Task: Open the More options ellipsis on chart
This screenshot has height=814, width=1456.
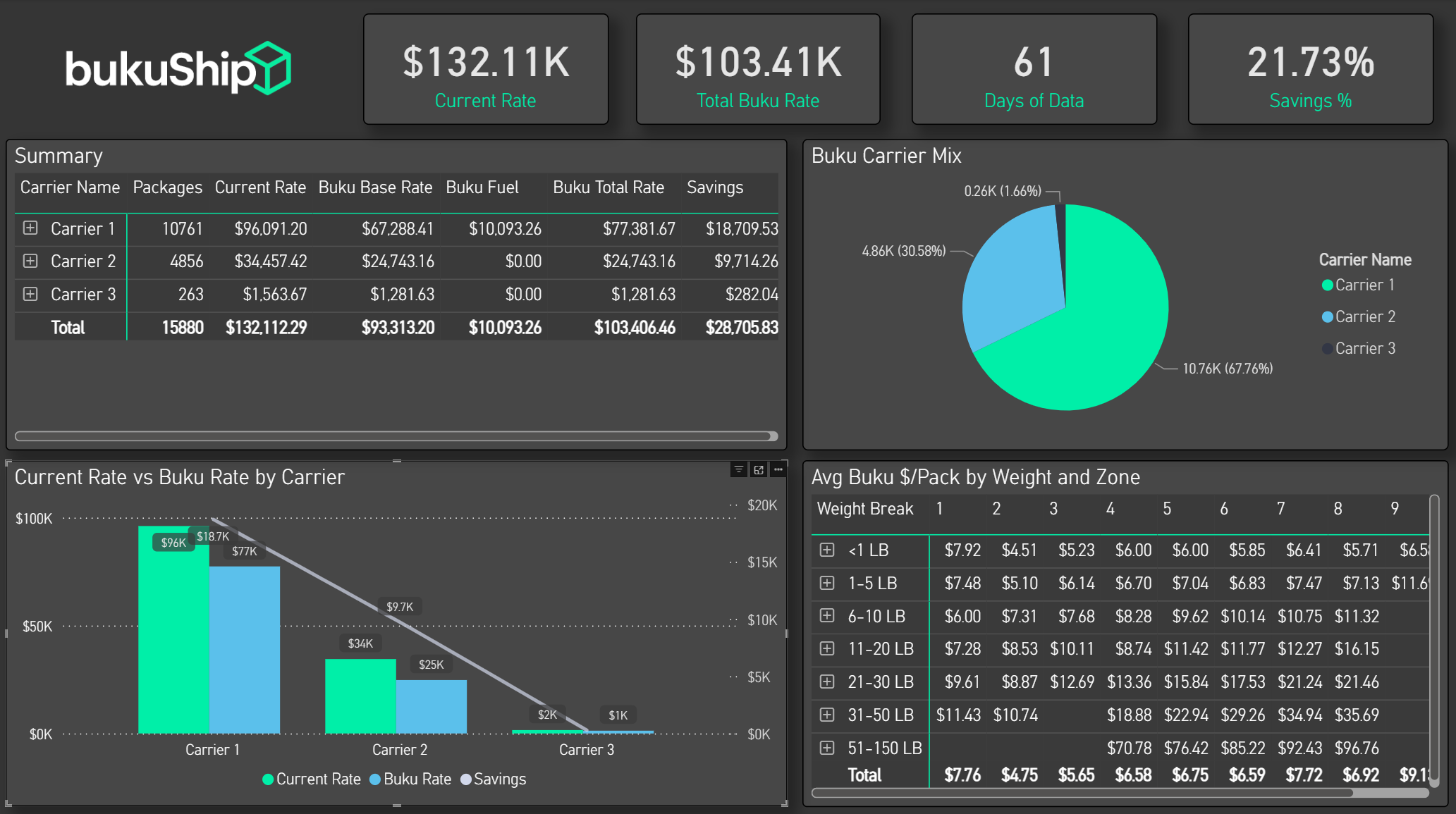Action: tap(778, 469)
